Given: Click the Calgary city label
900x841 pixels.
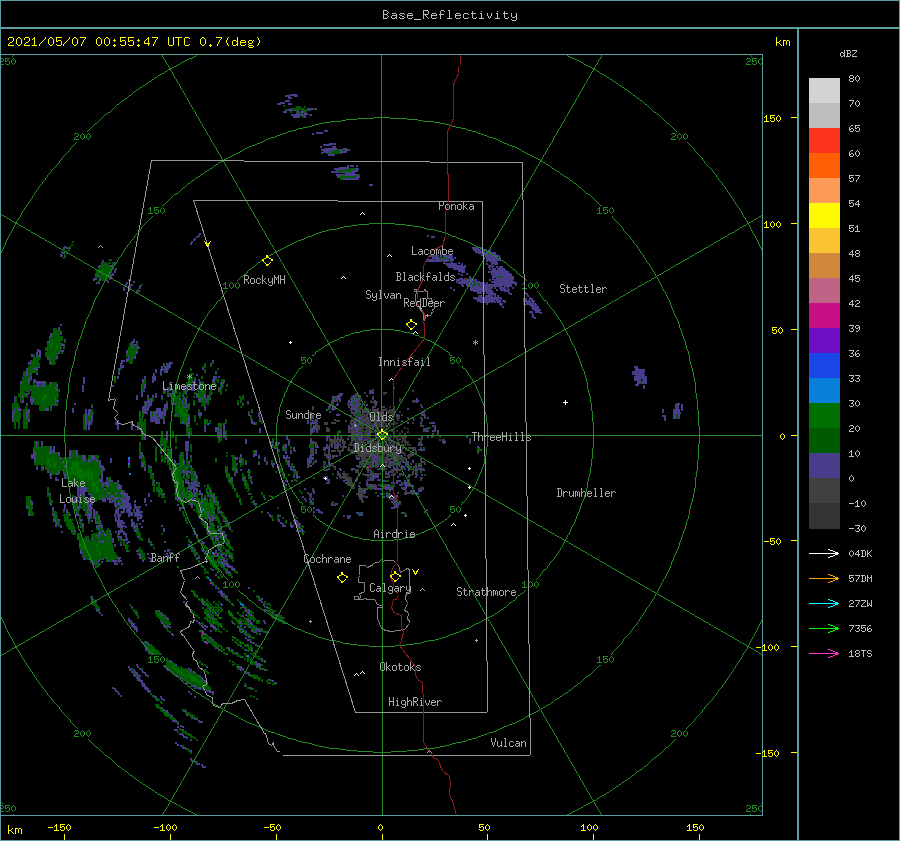Looking at the screenshot, I should coord(390,588).
